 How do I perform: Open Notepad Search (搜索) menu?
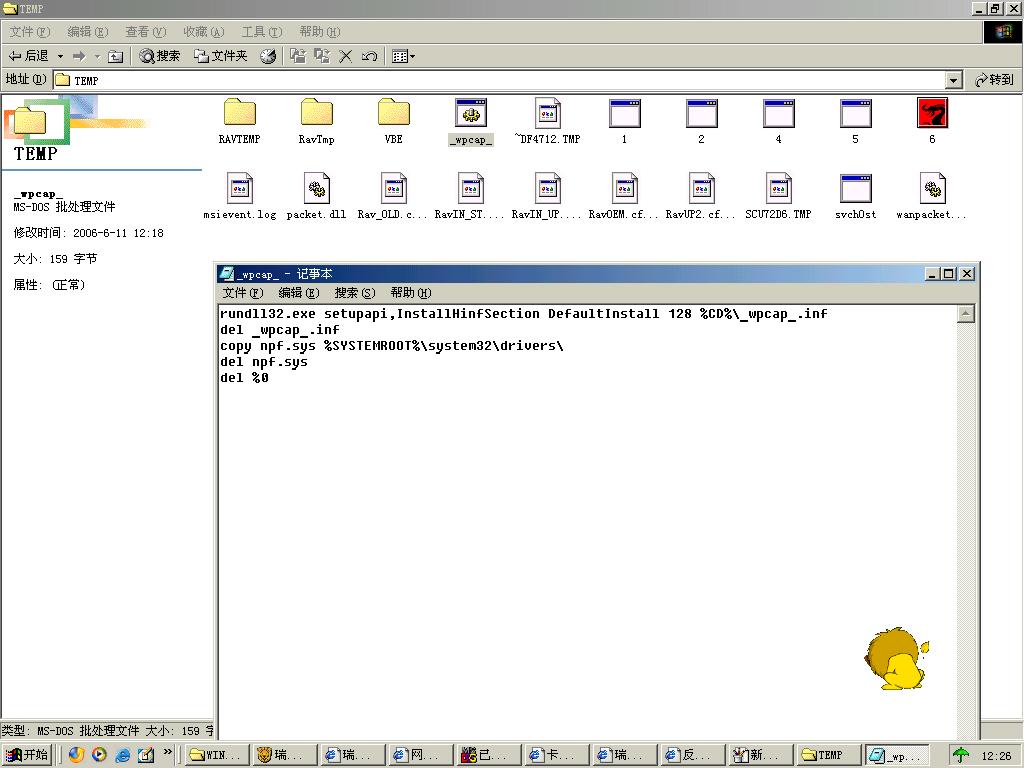[x=355, y=293]
